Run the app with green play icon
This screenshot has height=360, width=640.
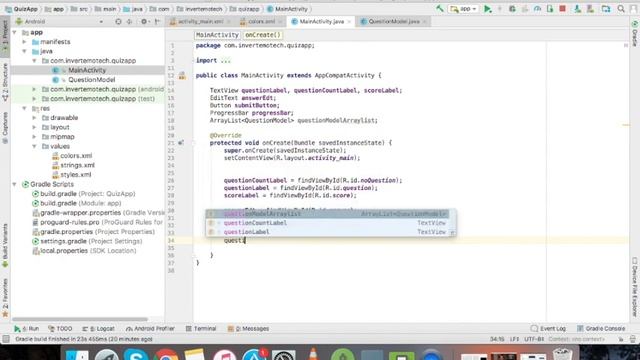coord(487,9)
